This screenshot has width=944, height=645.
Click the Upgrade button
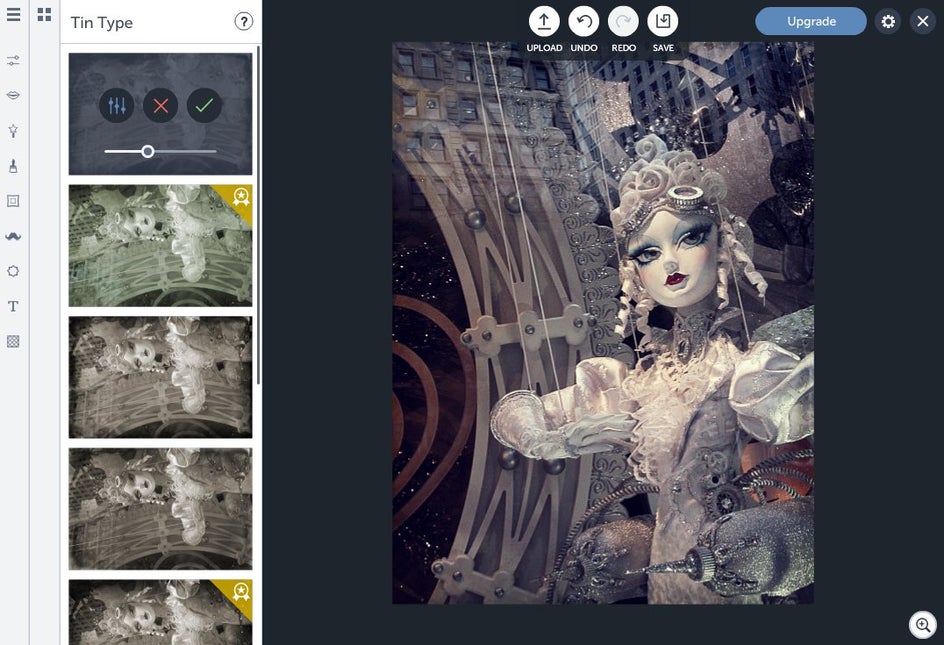(811, 21)
